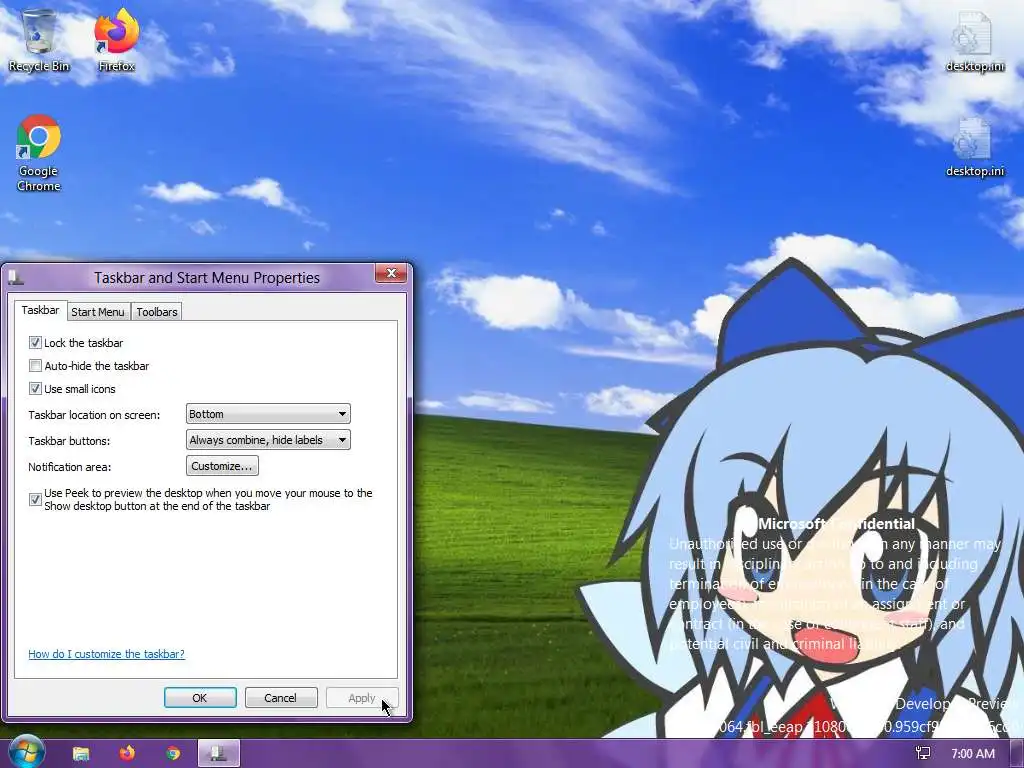Launch Chrome from the taskbar
This screenshot has width=1024, height=768.
pos(173,754)
